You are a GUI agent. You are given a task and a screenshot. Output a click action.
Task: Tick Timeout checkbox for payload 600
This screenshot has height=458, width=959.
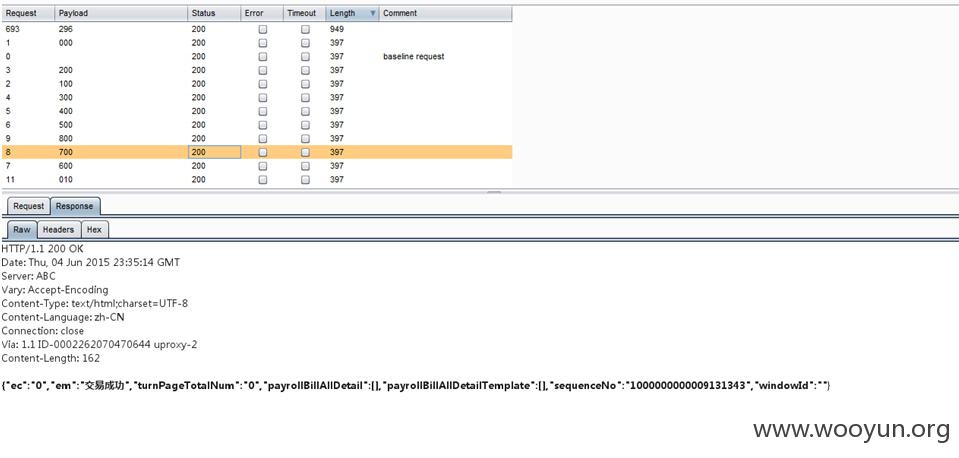(305, 166)
